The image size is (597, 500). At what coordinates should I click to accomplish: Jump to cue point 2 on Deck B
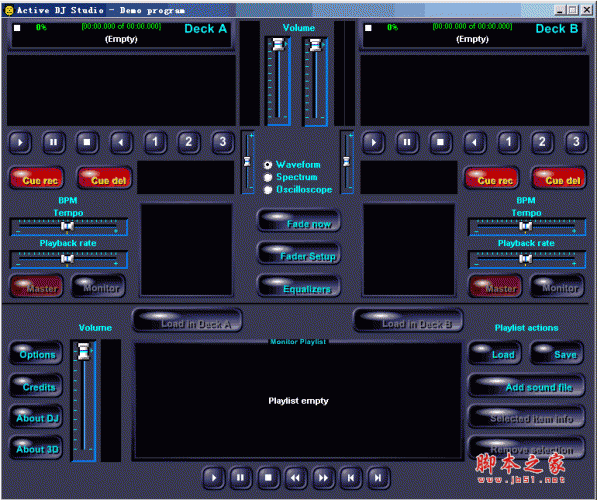click(542, 142)
